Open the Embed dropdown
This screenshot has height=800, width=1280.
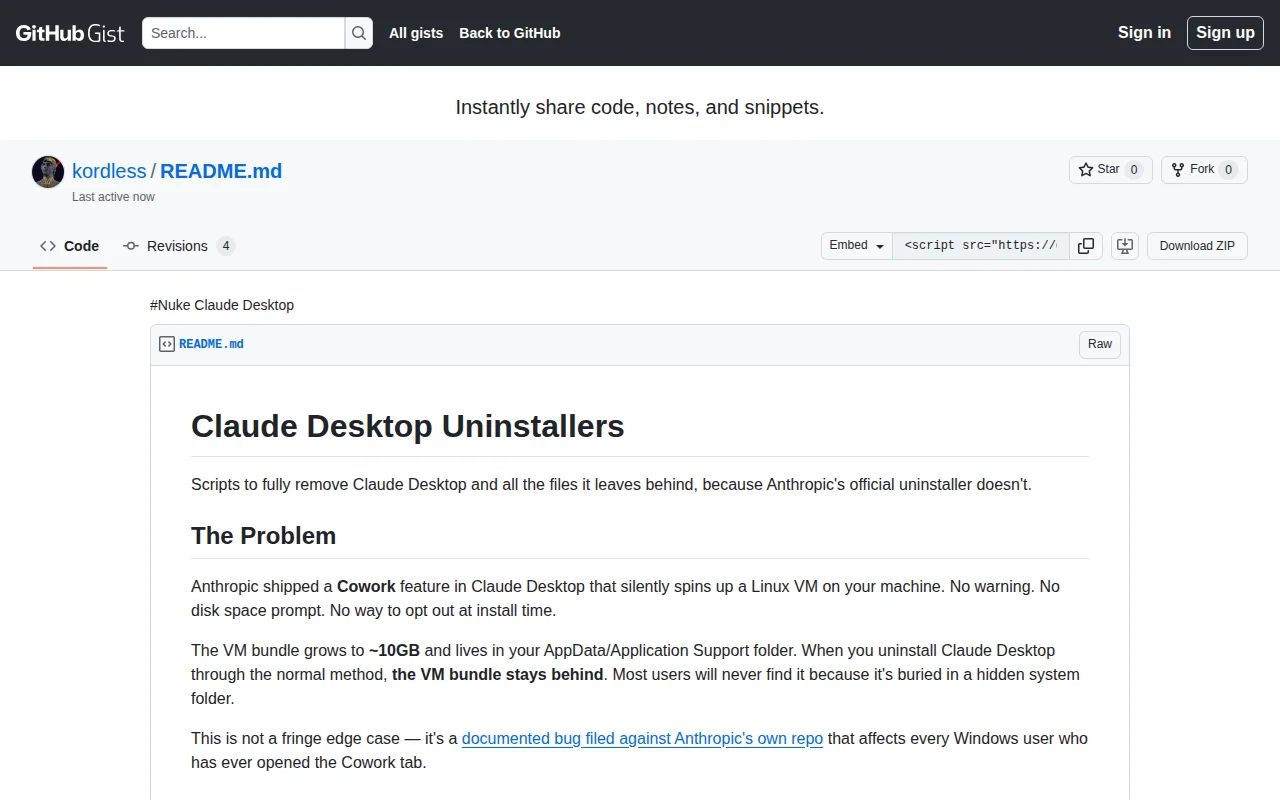click(x=856, y=246)
